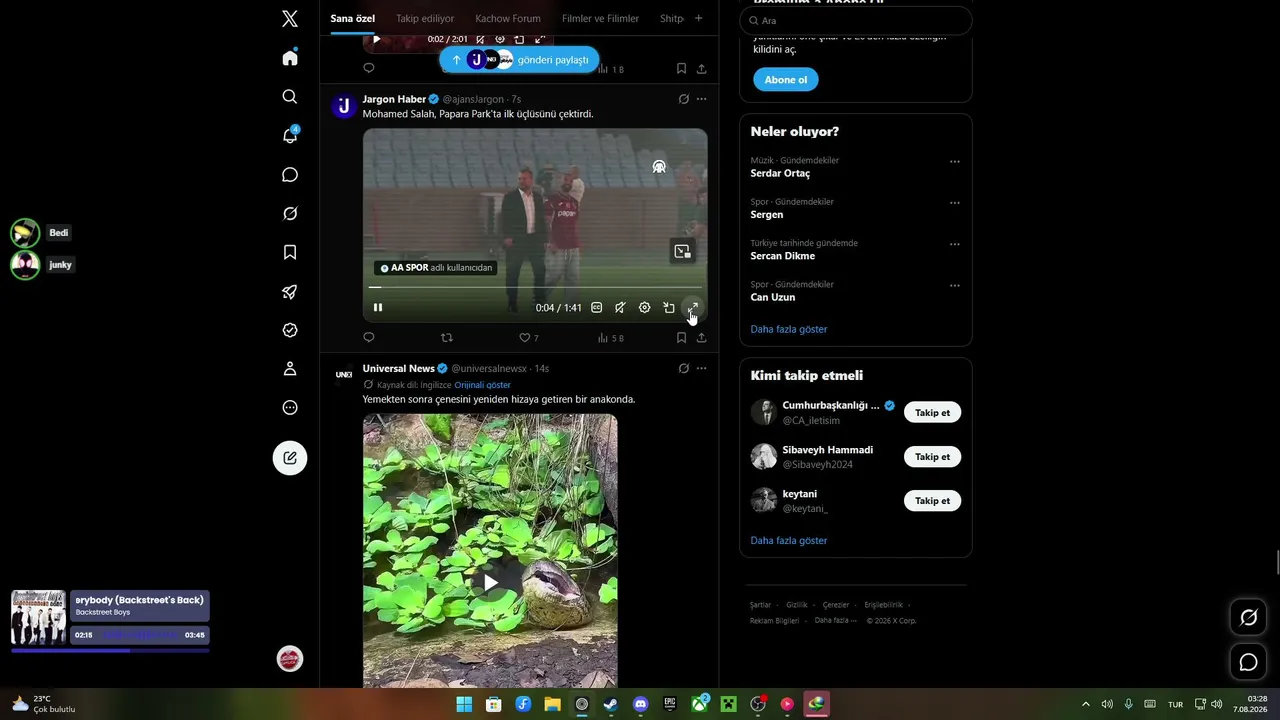Open Messages in the X sidebar
Viewport: 1280px width, 720px height.
(x=290, y=175)
